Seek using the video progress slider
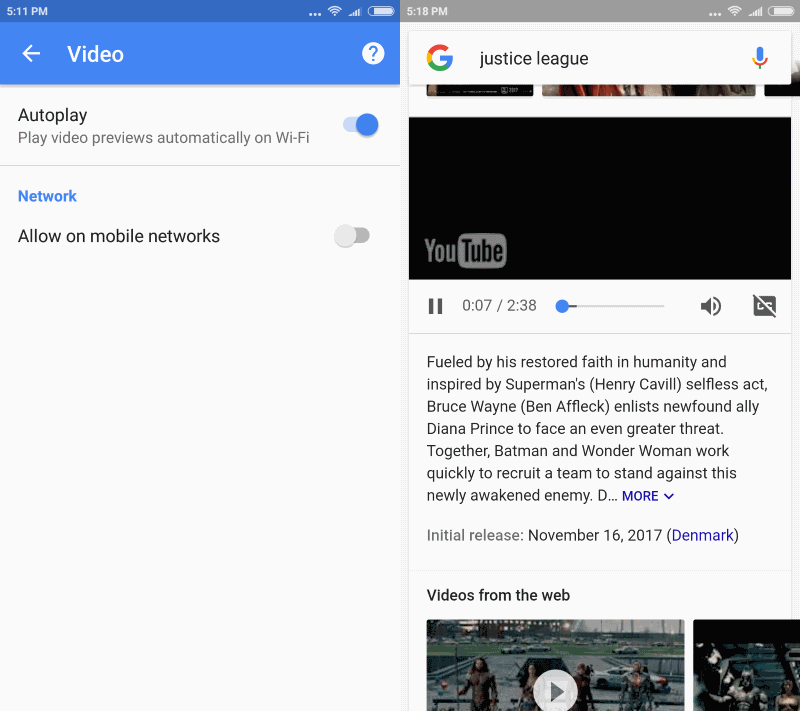Screen dimensions: 800x711 tap(610, 306)
